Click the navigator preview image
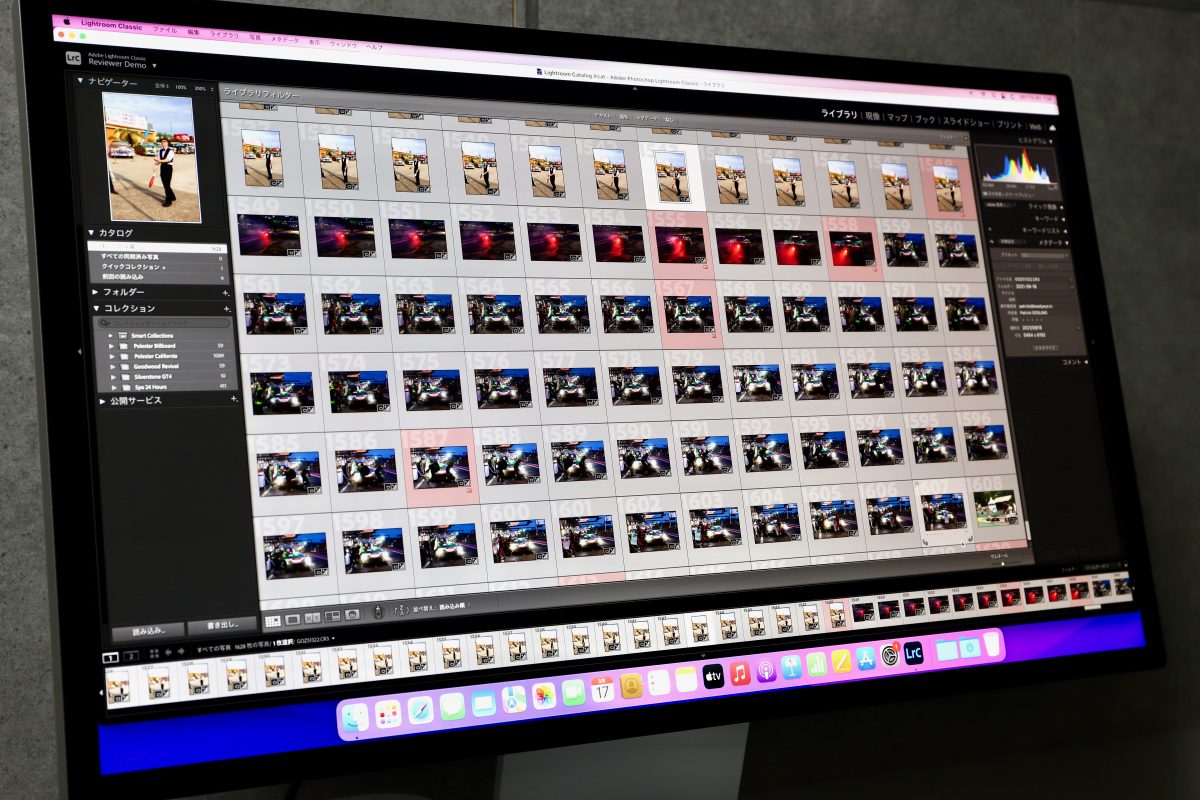The width and height of the screenshot is (1200, 800). (x=151, y=155)
